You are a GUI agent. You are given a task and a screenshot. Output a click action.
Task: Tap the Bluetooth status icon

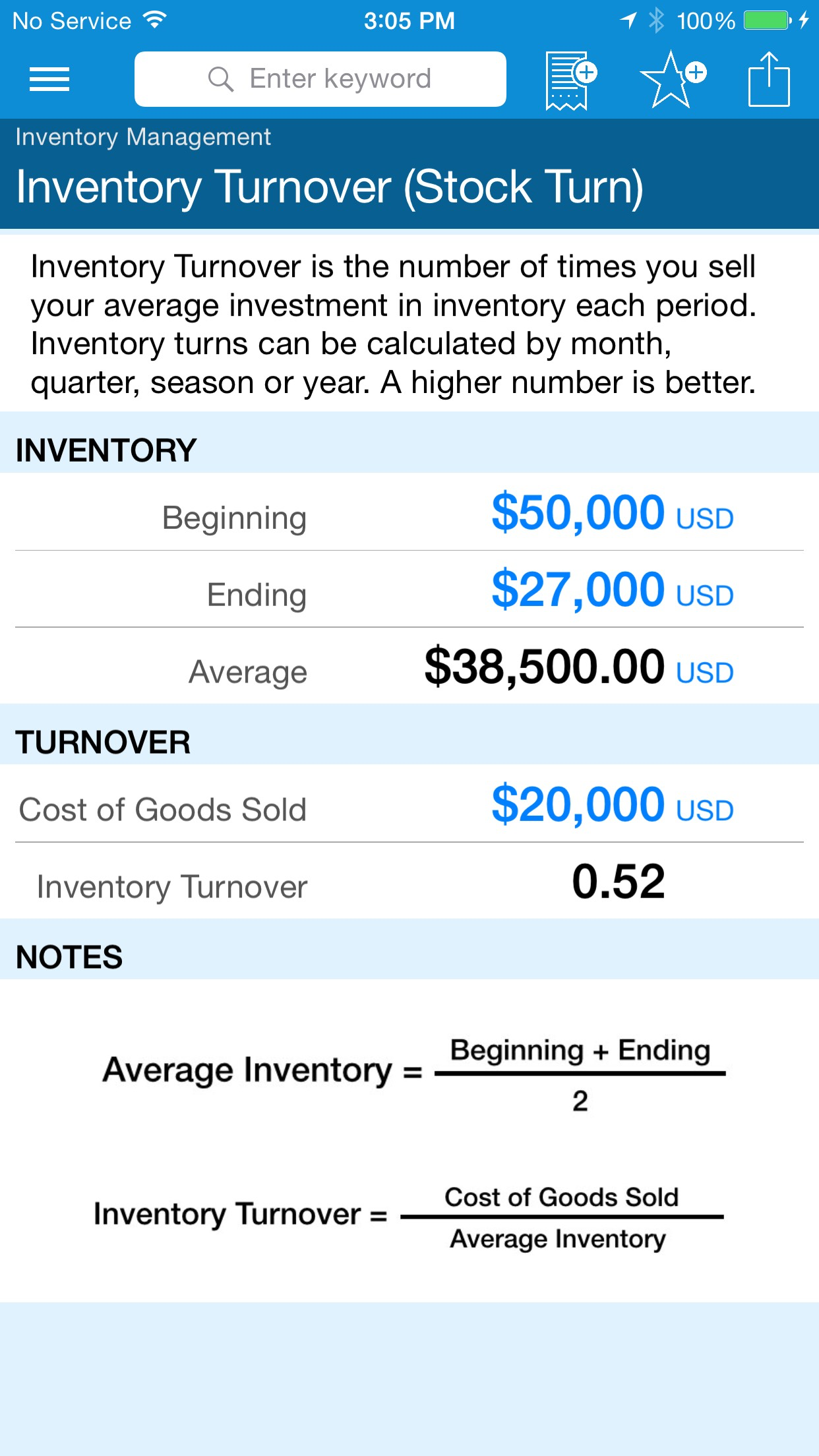click(x=656, y=20)
